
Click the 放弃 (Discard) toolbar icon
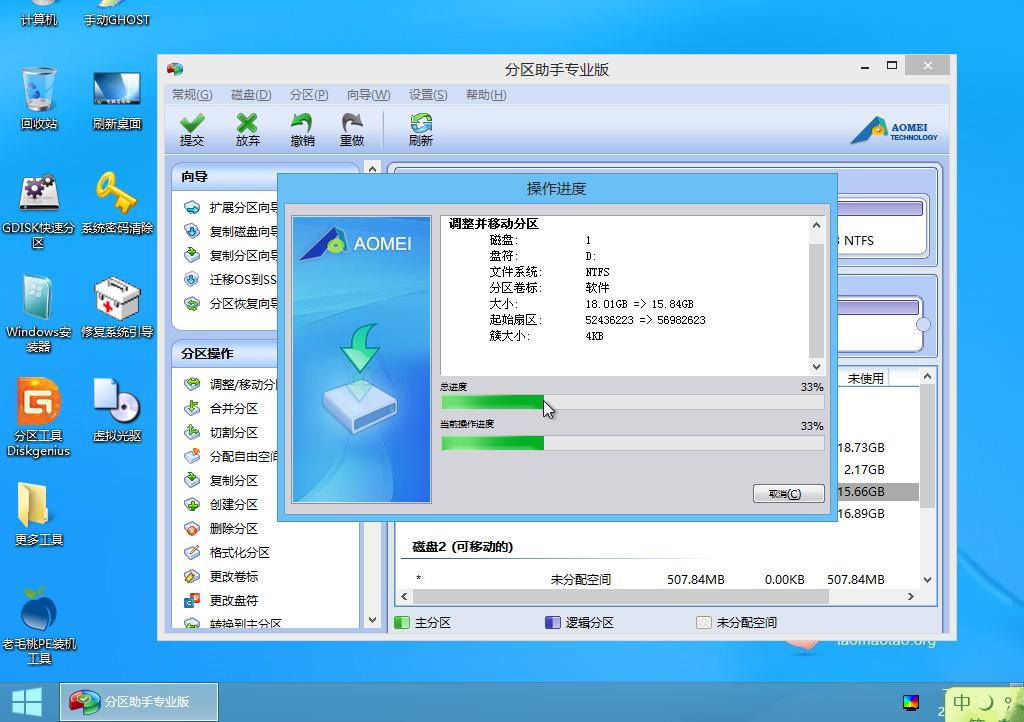(x=247, y=129)
